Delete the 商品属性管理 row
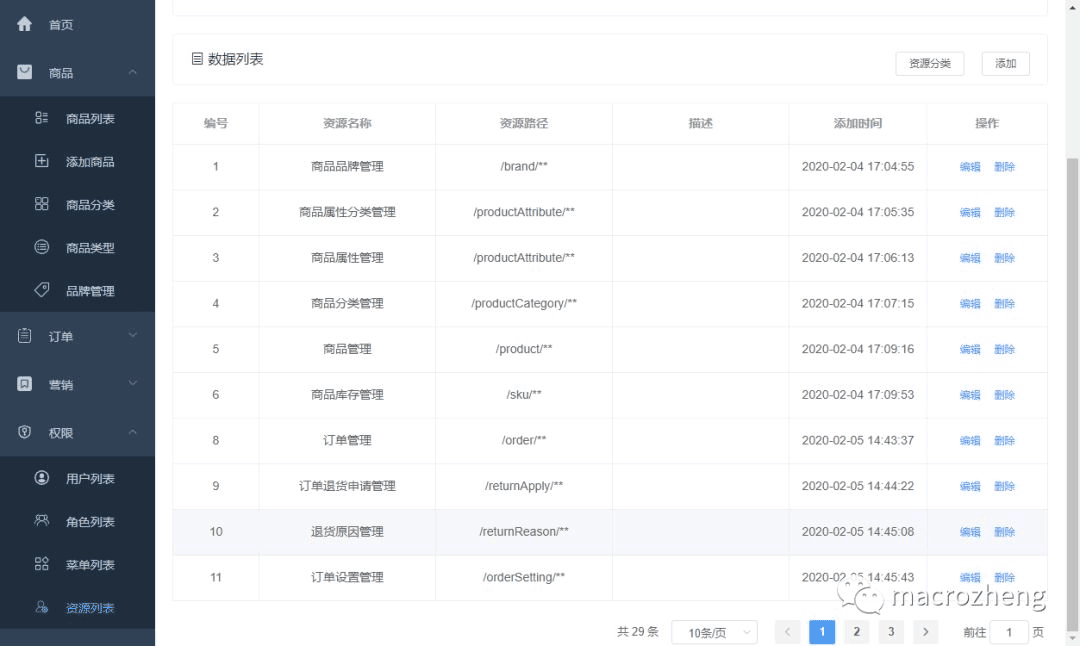 tap(1004, 258)
